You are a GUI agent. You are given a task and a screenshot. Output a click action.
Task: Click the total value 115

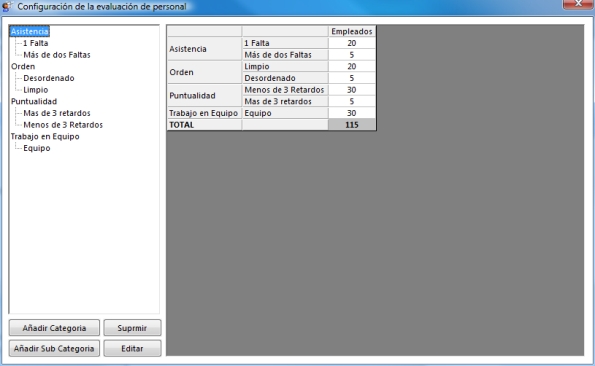tap(352, 125)
